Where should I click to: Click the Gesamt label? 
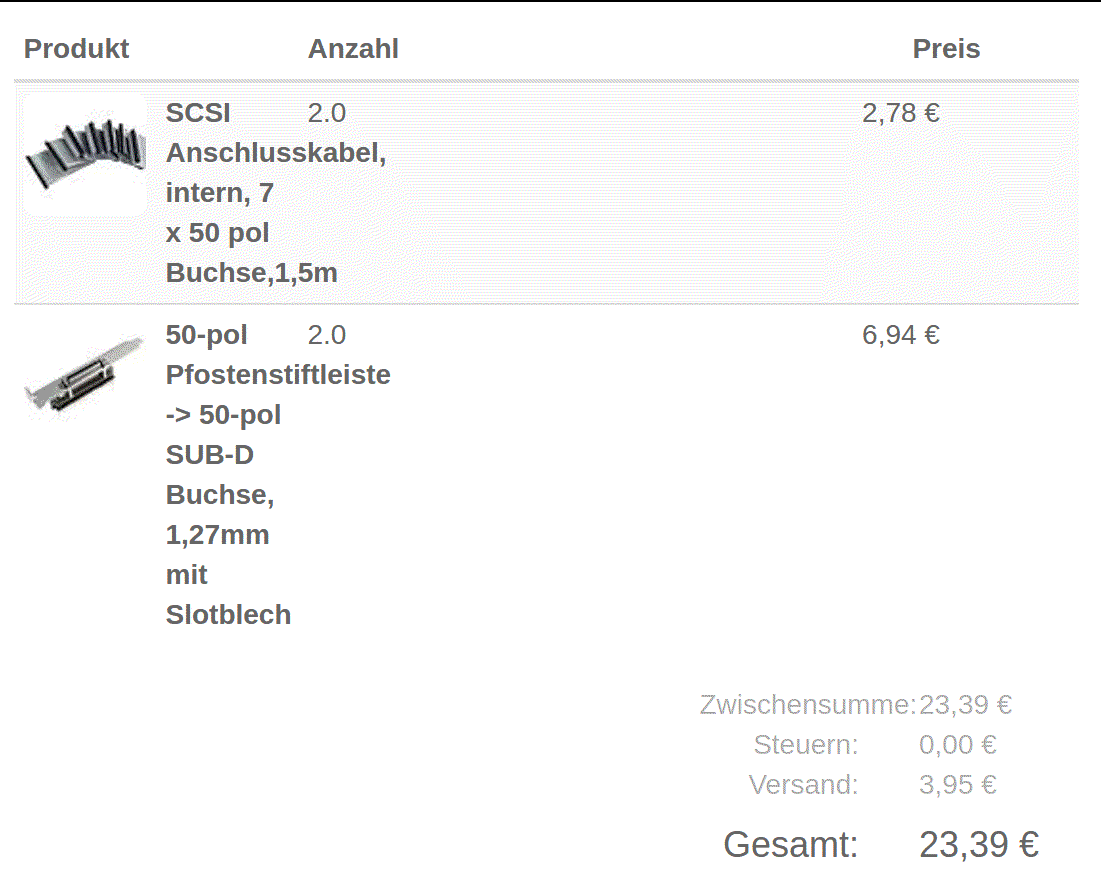click(791, 844)
